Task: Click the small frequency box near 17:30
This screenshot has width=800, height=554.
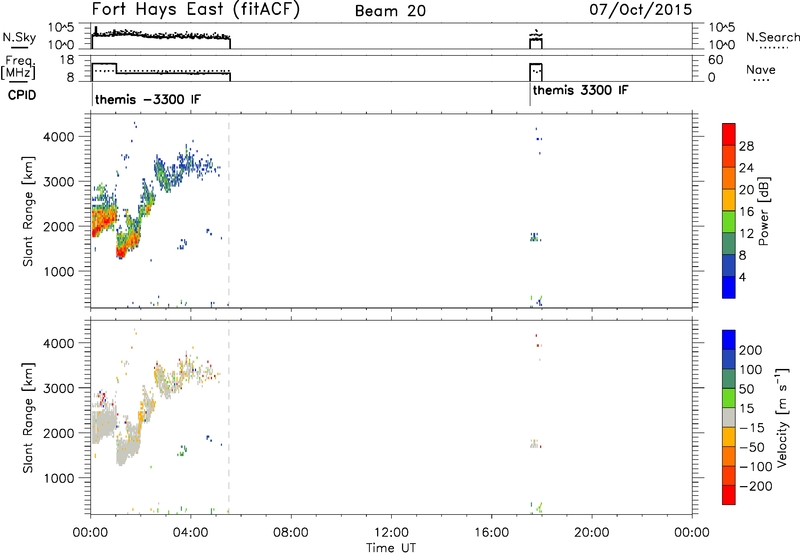Action: point(536,72)
